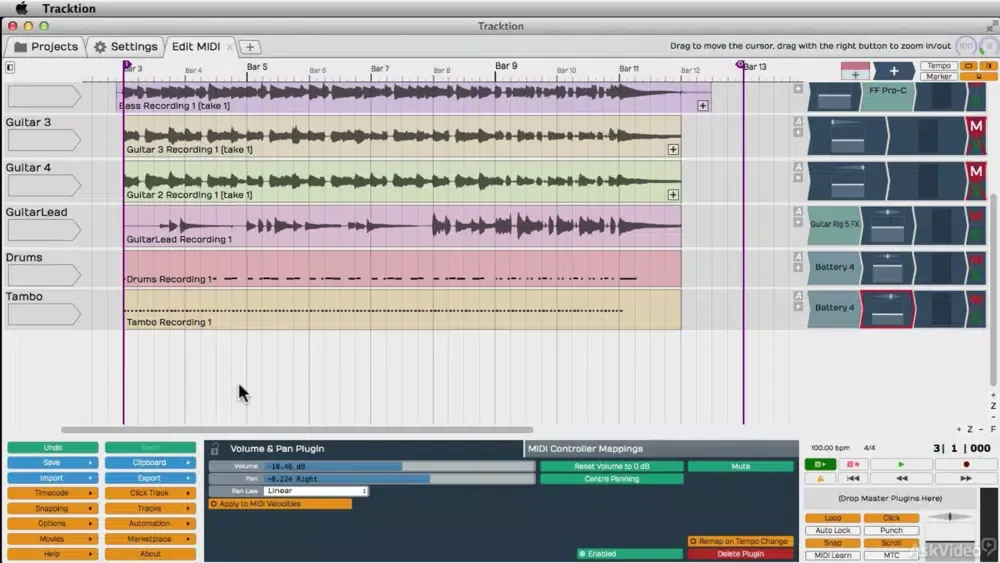
Task: Rewind using the double left arrow button
Action: point(901,478)
